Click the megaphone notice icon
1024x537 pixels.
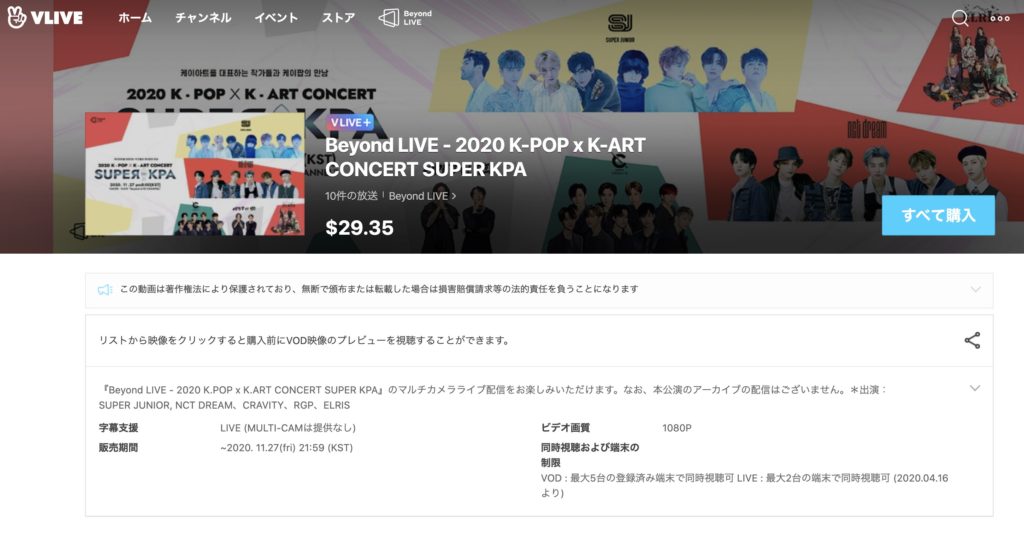click(x=104, y=289)
